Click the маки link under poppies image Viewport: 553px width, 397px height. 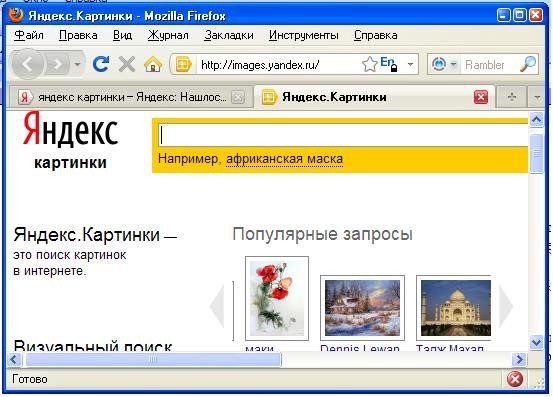tap(259, 348)
